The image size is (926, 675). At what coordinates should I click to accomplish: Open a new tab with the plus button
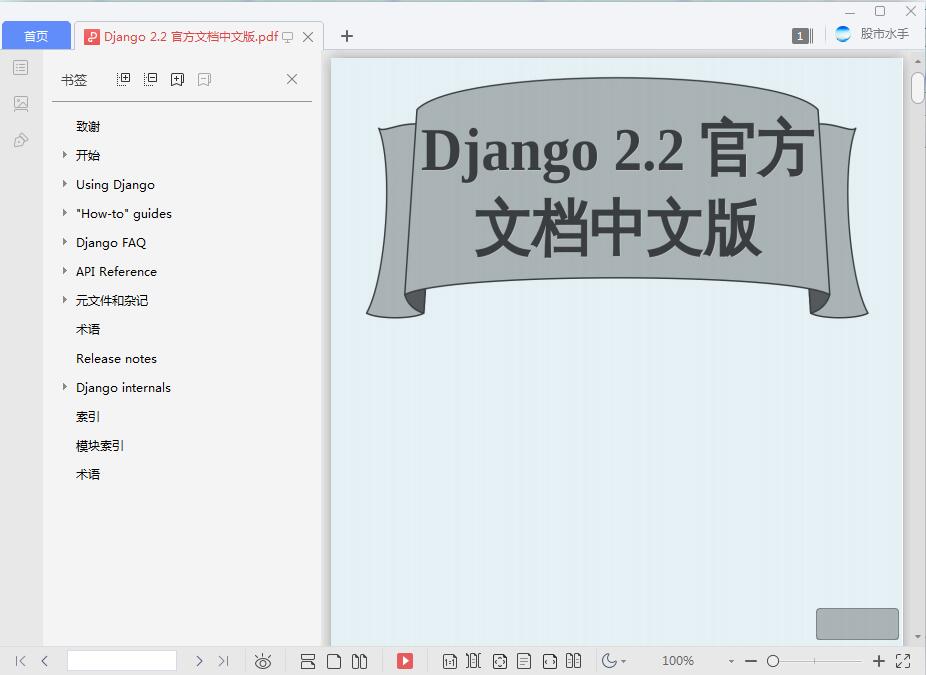click(x=347, y=35)
